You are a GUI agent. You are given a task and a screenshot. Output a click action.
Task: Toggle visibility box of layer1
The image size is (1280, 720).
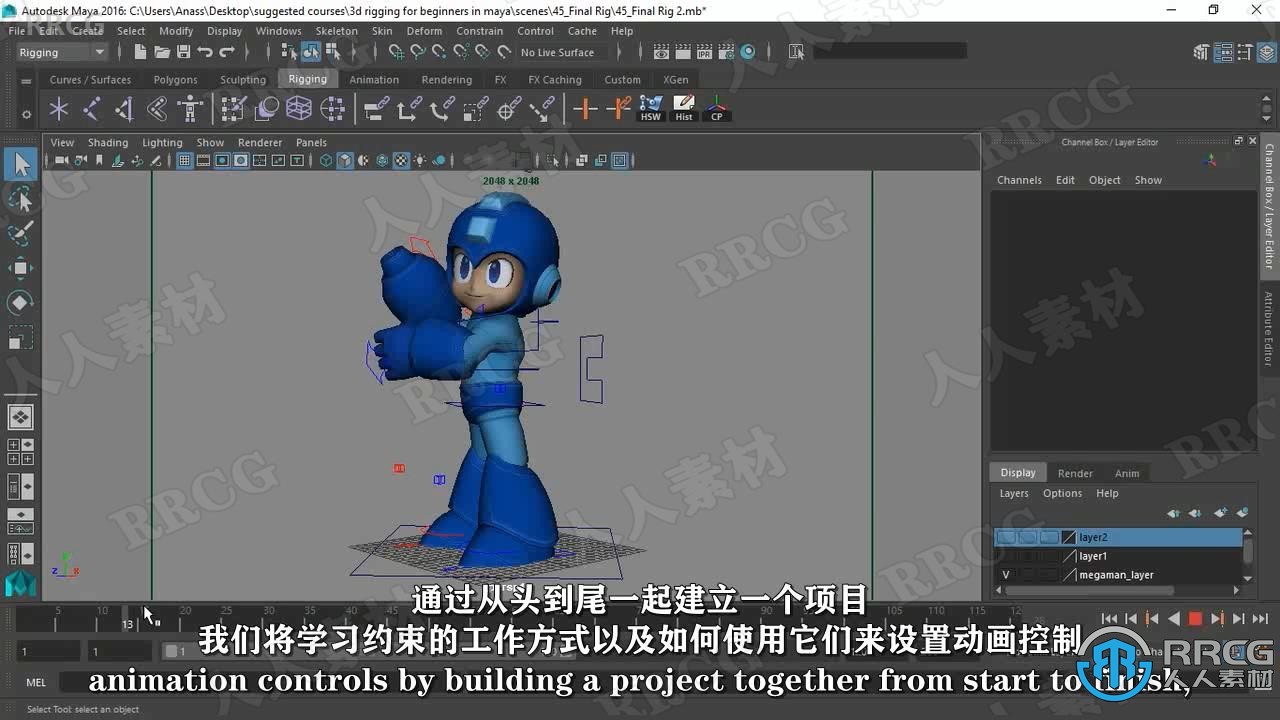point(1006,556)
